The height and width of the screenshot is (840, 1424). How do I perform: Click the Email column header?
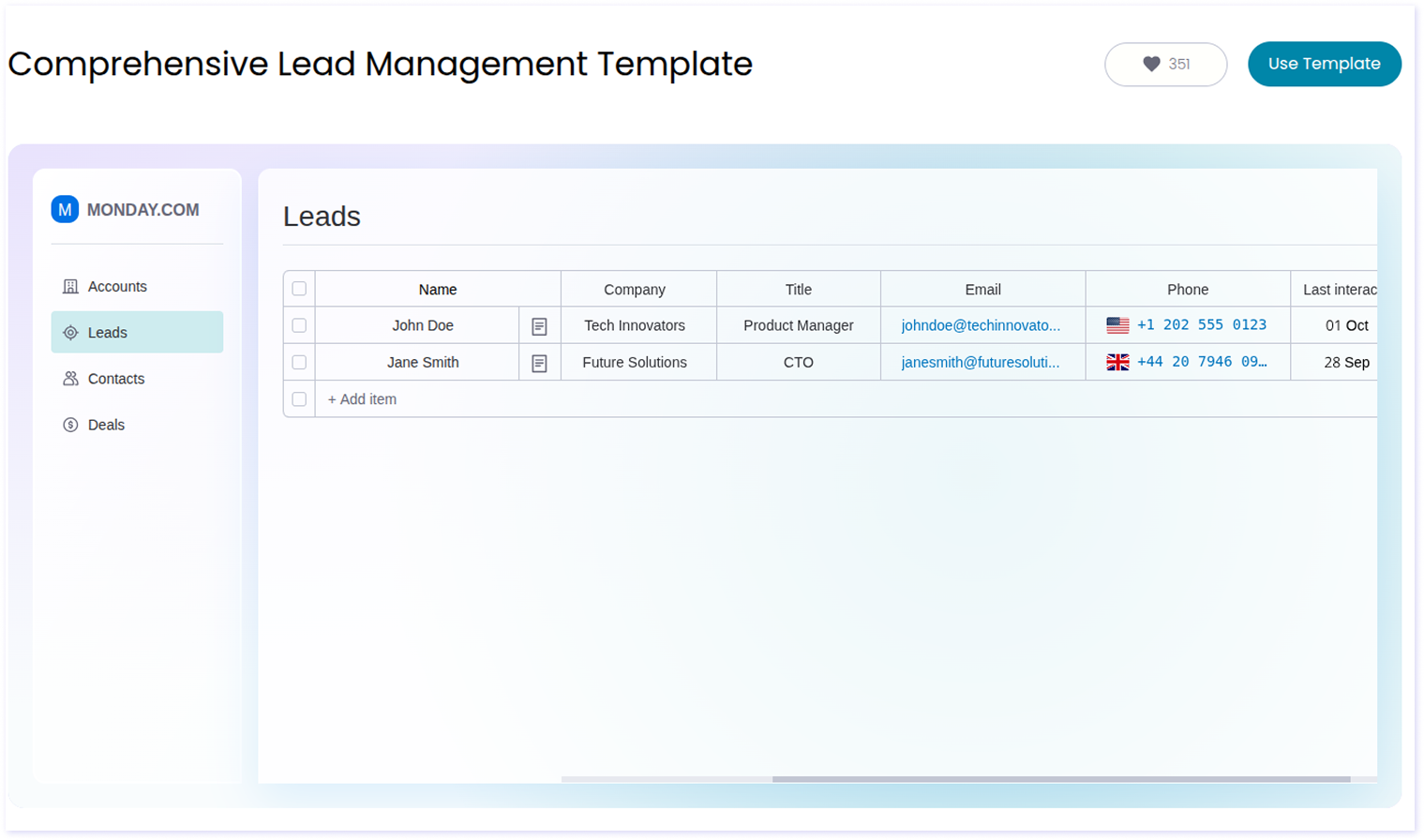983,289
